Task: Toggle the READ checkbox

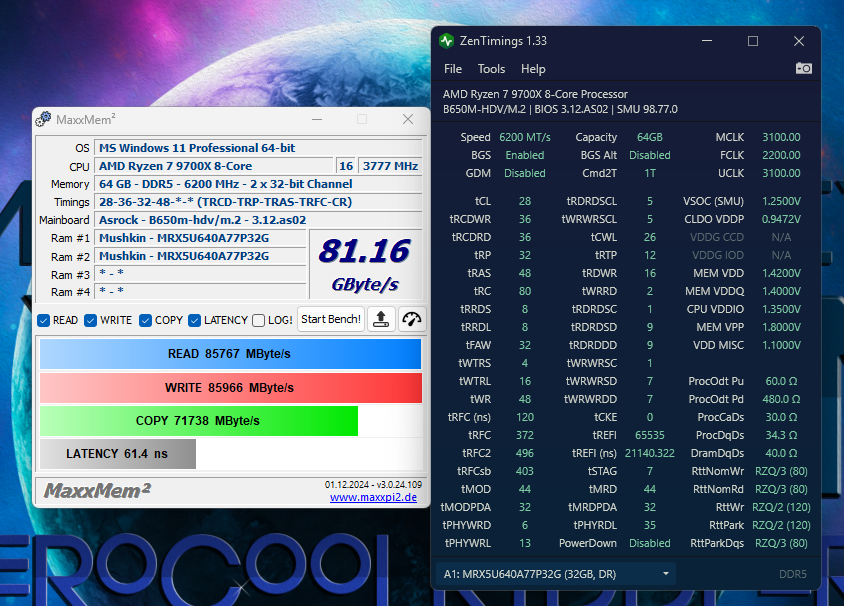Action: click(44, 321)
